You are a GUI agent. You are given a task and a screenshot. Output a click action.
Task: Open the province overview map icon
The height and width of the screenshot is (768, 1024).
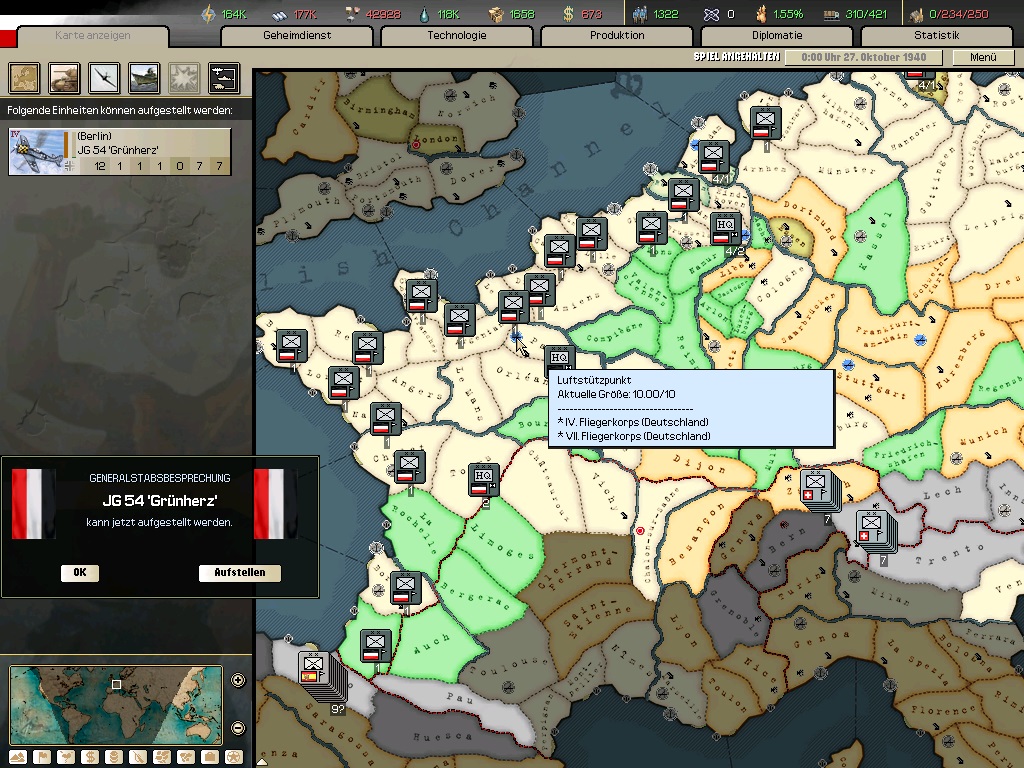click(x=25, y=77)
